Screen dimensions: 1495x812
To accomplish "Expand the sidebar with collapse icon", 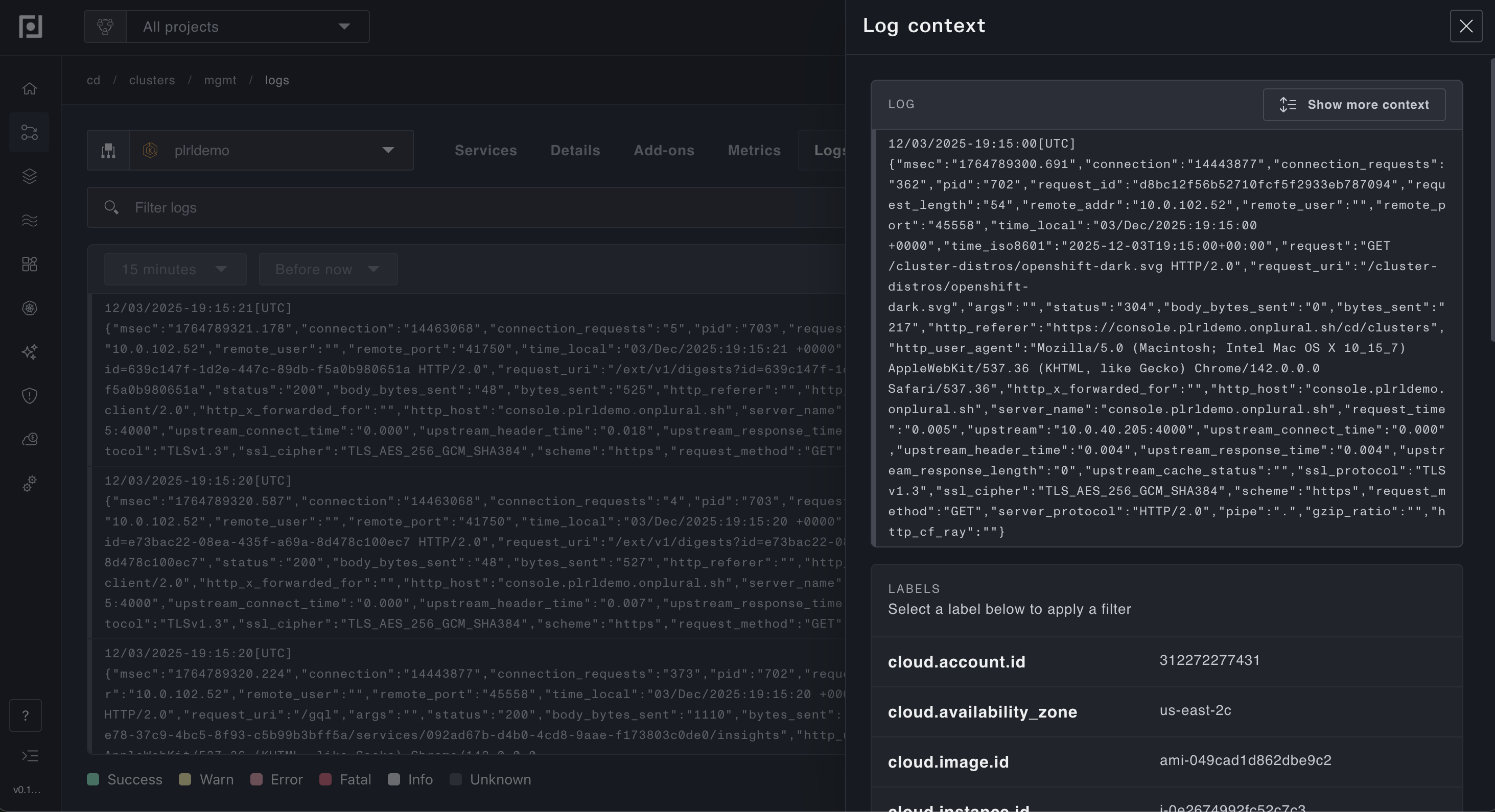I will click(30, 756).
